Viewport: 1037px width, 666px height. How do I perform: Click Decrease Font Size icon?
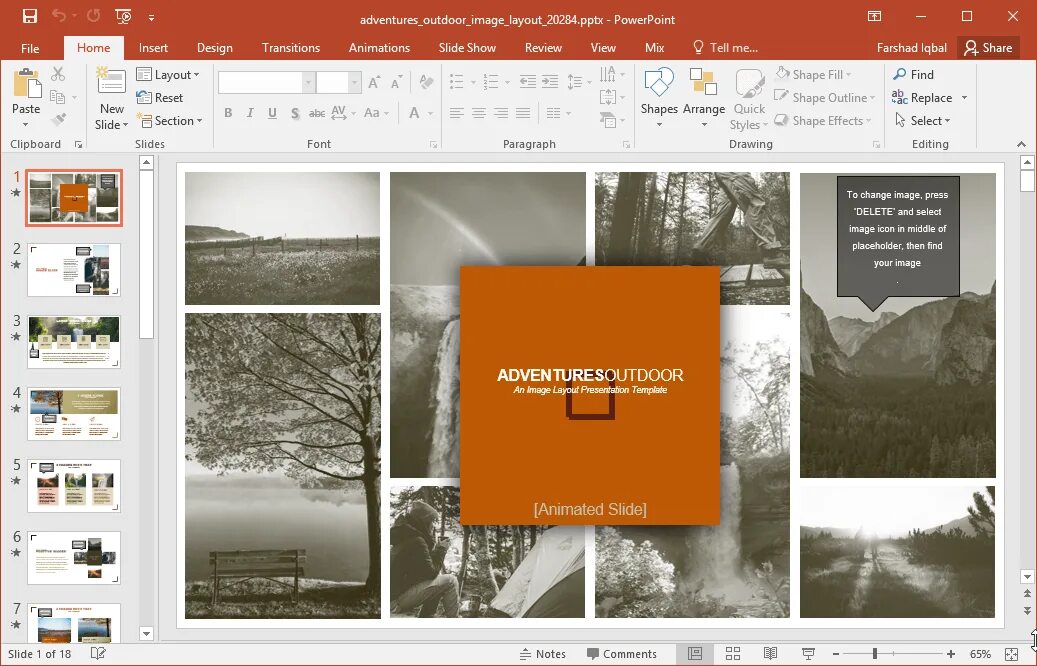[396, 82]
